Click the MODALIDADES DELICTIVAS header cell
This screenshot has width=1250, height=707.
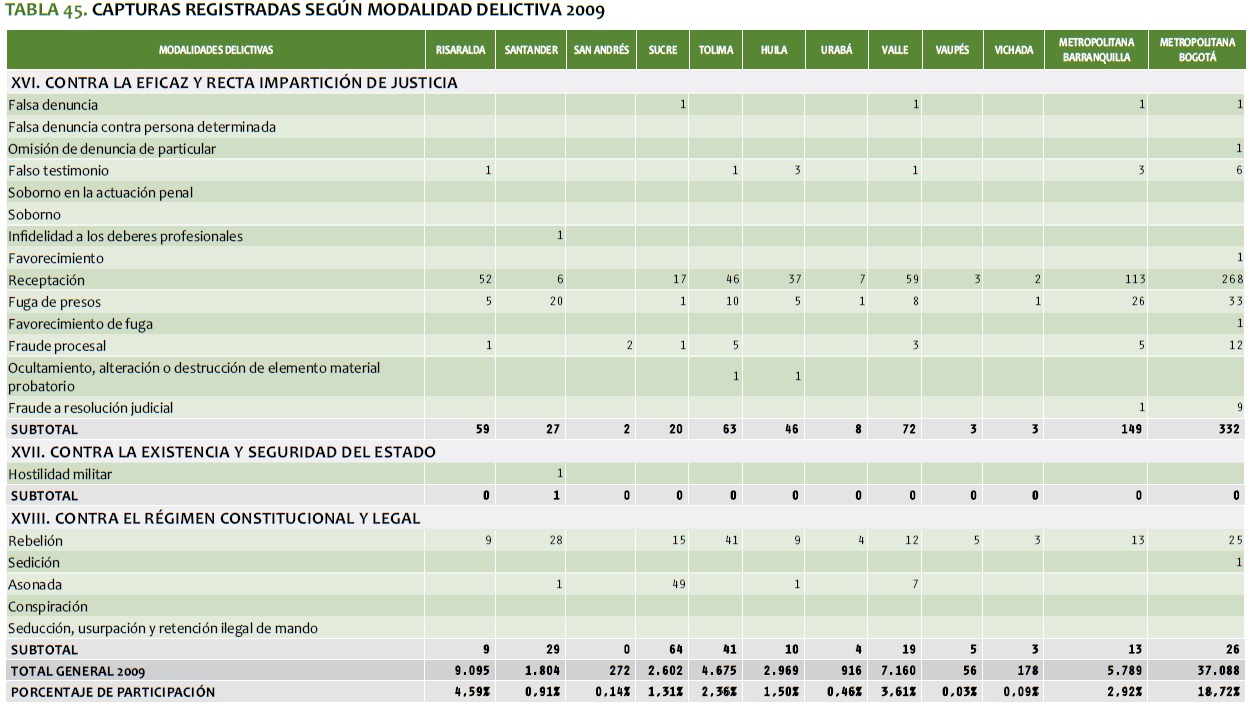(215, 50)
